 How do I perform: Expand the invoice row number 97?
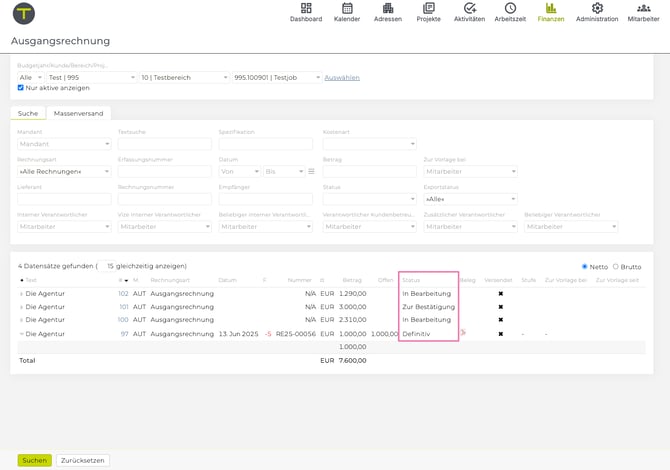pos(22,334)
